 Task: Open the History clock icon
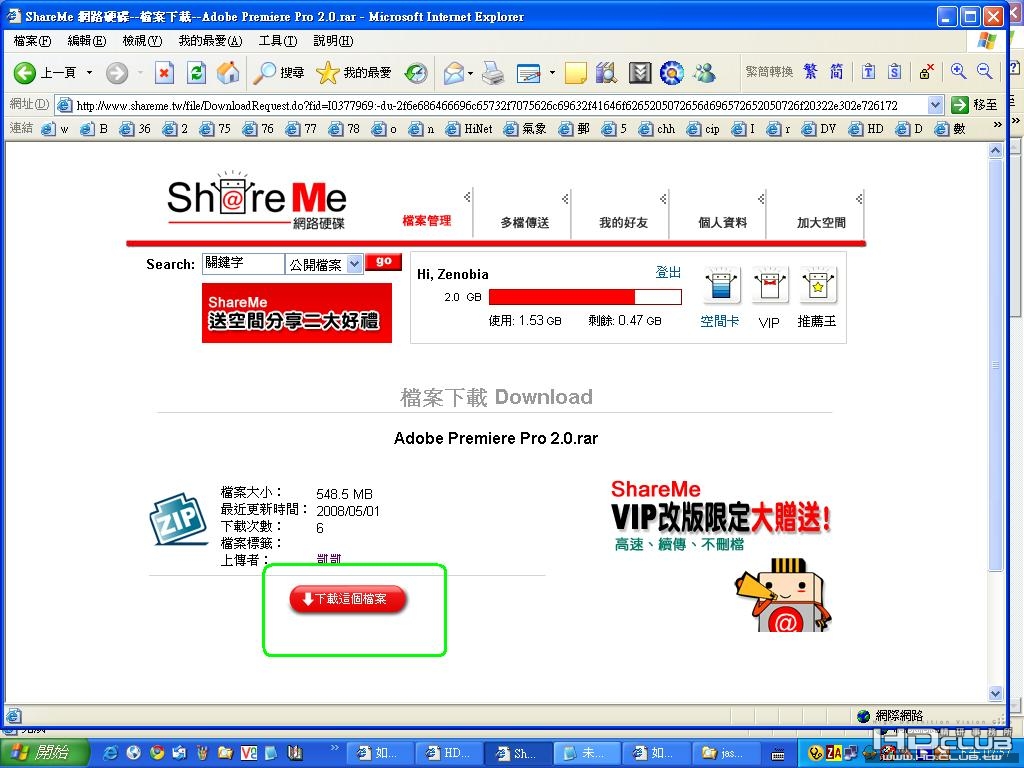[x=415, y=72]
